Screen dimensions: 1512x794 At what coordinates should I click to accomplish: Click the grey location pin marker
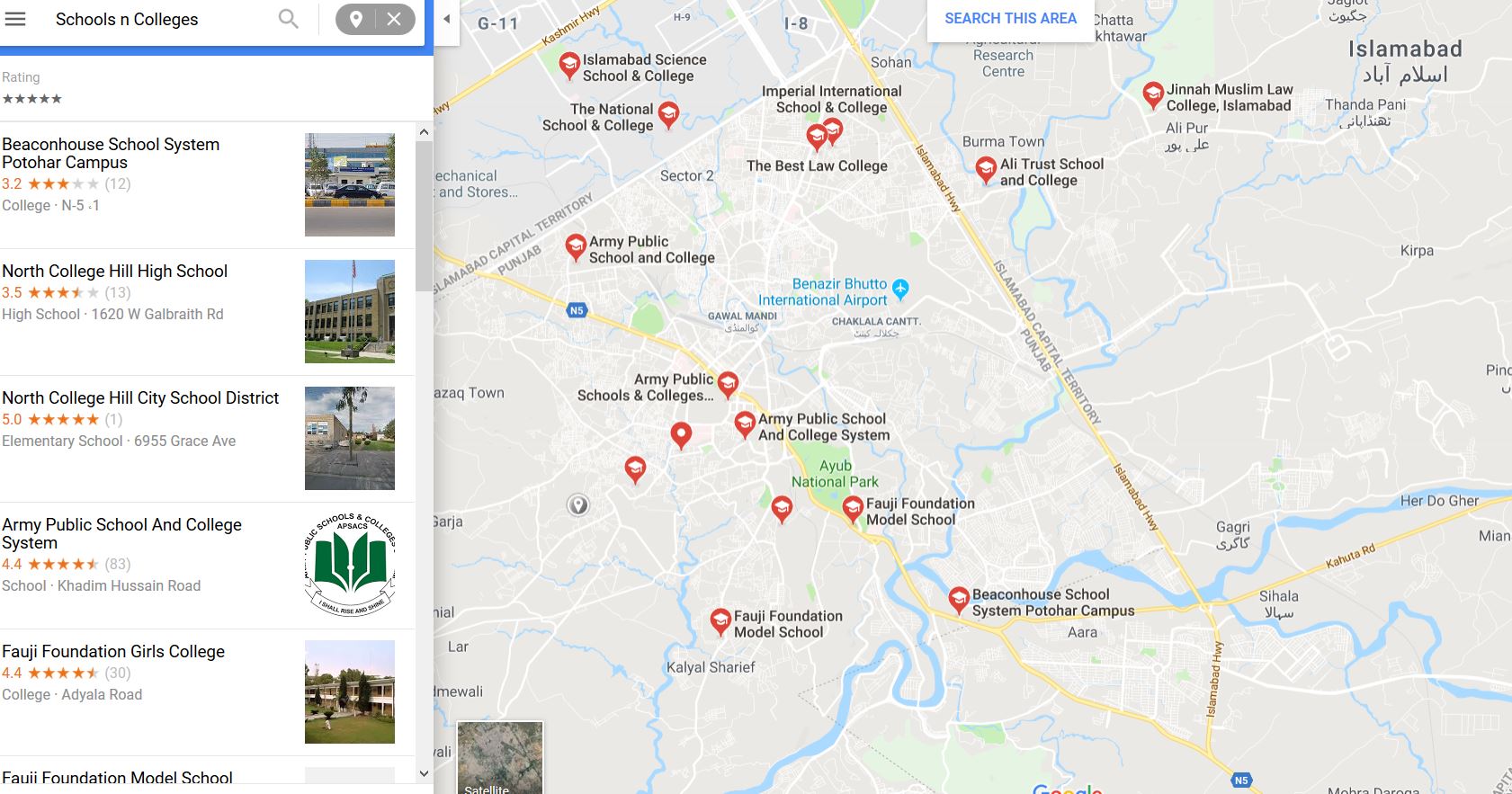click(578, 505)
